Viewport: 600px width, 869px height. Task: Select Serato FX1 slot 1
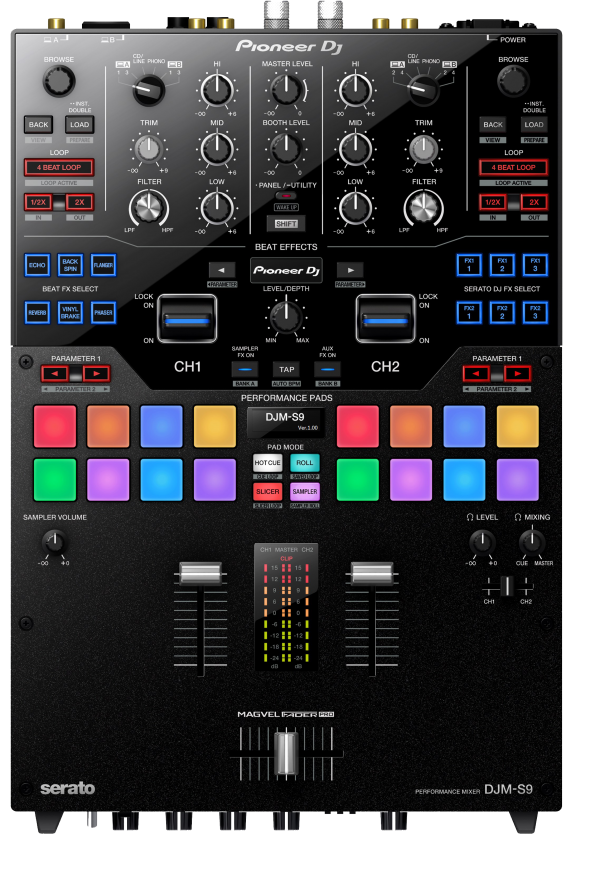(469, 265)
